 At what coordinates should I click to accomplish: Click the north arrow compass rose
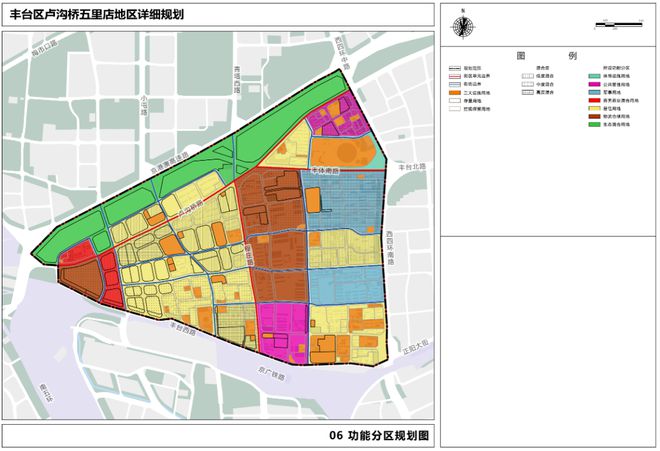(463, 25)
